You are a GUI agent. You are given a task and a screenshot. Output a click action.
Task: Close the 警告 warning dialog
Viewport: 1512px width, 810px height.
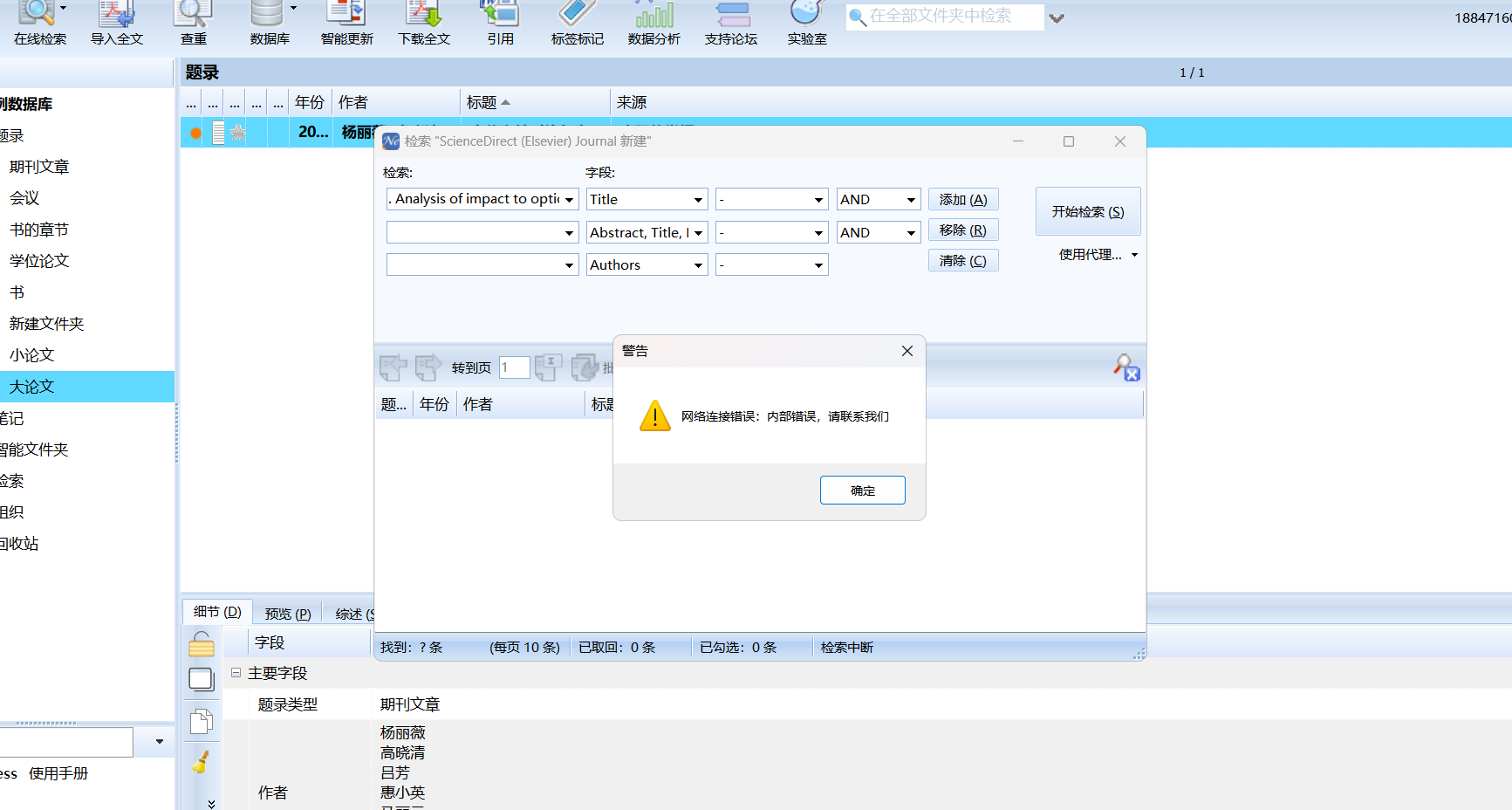click(x=907, y=351)
